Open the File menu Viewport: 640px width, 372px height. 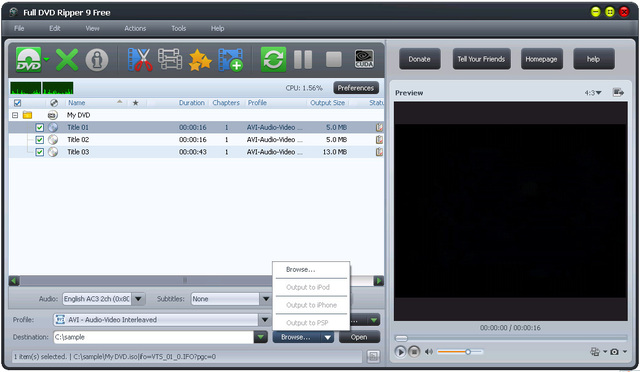(19, 28)
